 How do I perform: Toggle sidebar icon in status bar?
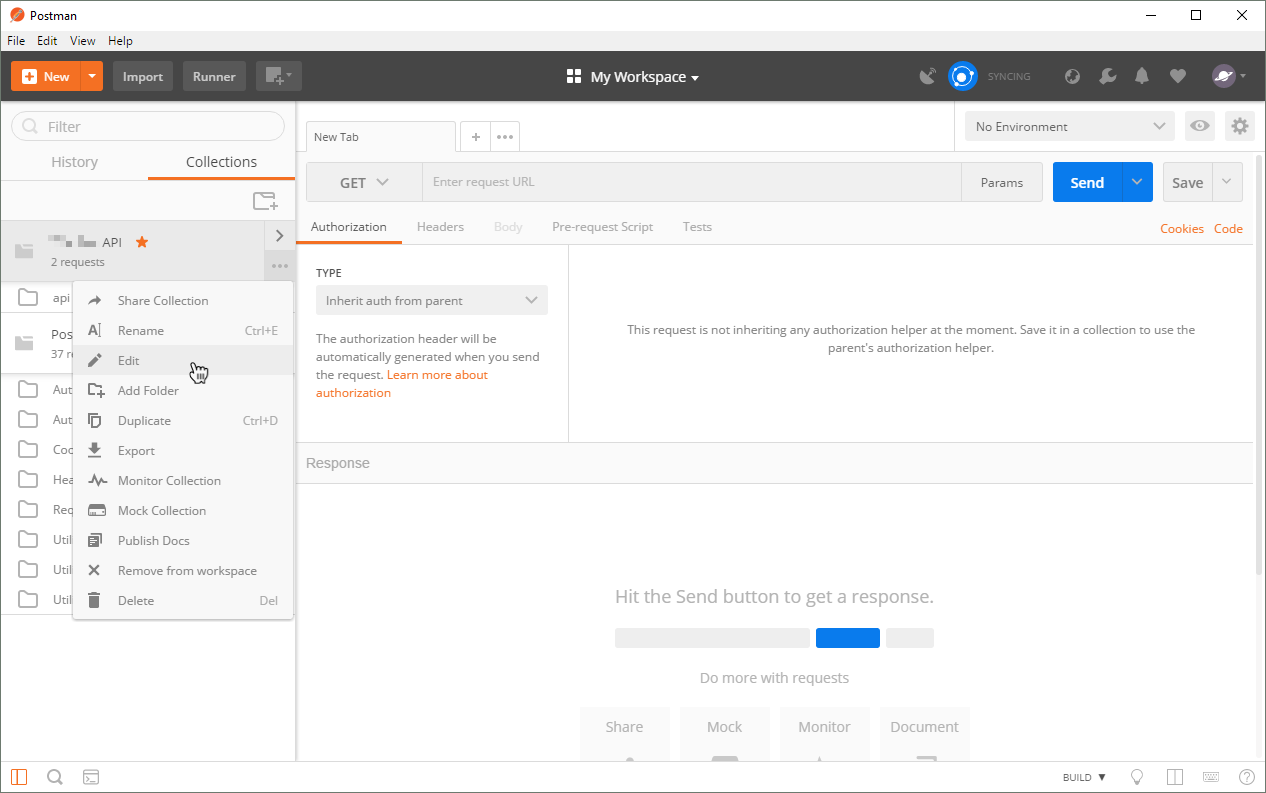coord(20,777)
